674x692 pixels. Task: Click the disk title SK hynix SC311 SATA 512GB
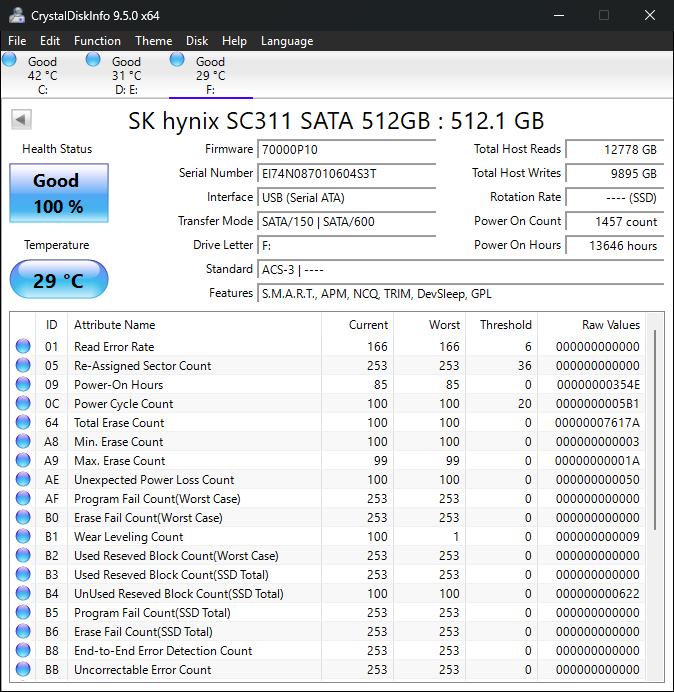tap(336, 120)
